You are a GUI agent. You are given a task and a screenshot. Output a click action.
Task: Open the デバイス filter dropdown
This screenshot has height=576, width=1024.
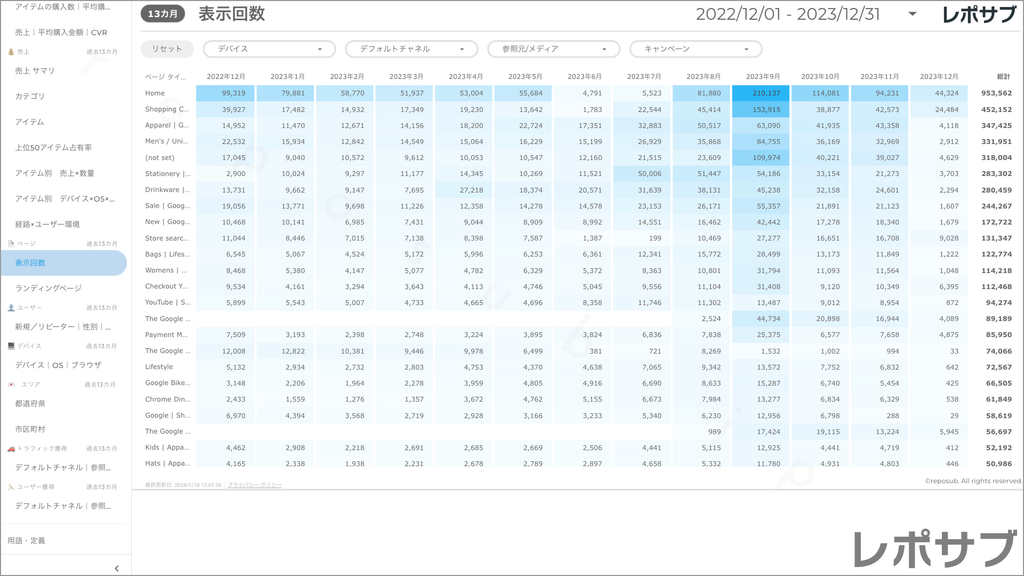tap(269, 49)
